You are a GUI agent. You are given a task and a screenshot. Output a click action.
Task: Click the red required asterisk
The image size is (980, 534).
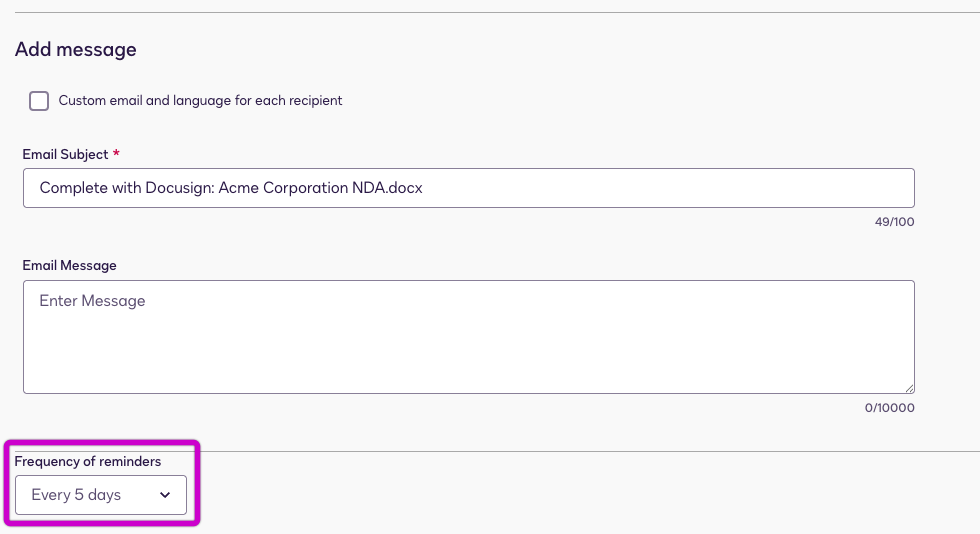tap(116, 155)
